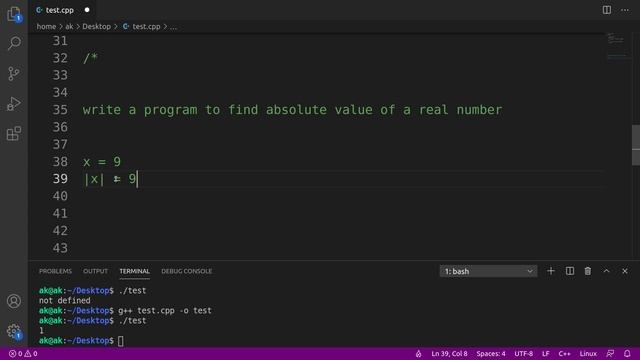
Task: Click 'Spaces: 4' indentation setting
Action: pyautogui.click(x=491, y=353)
